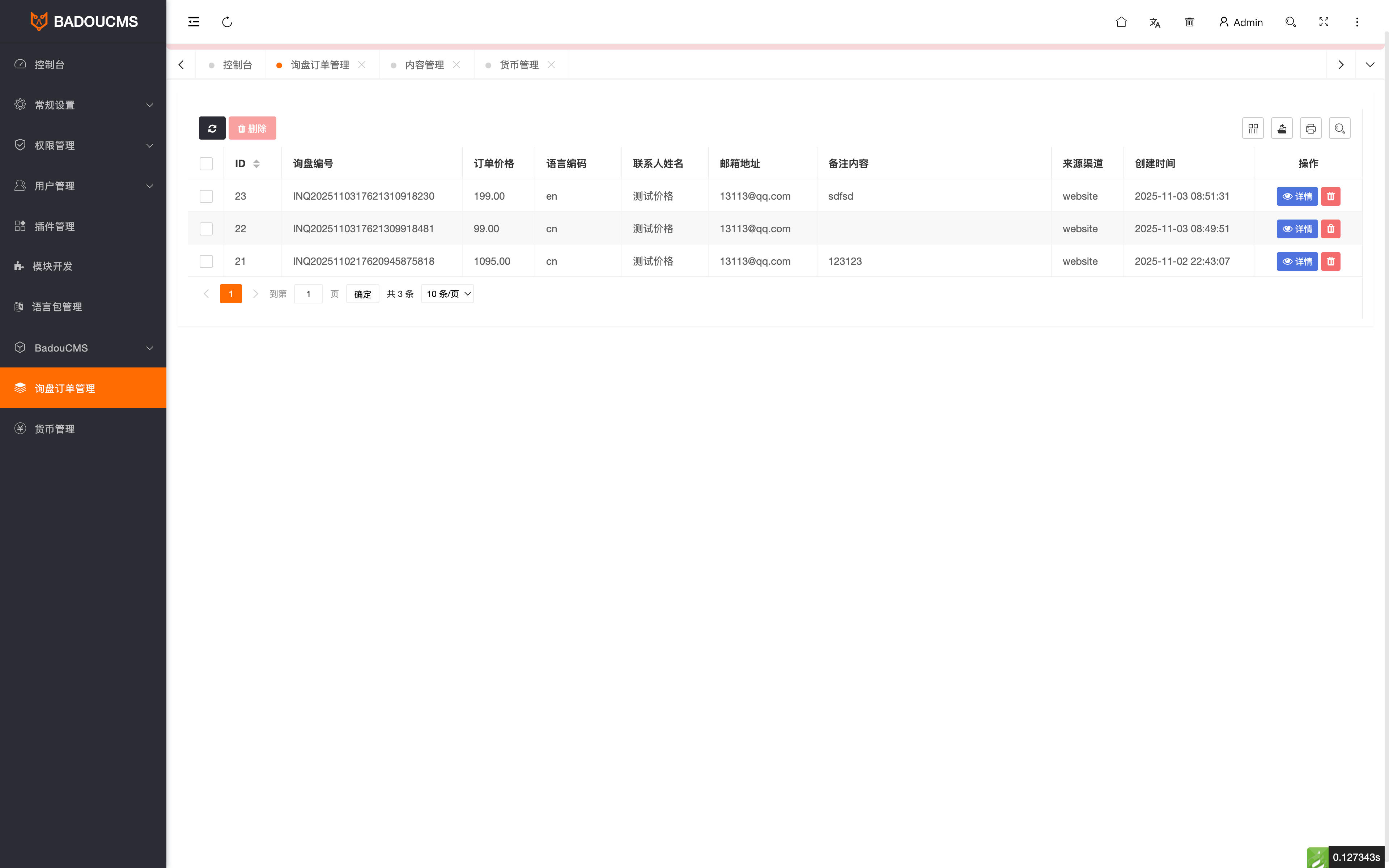
Task: Click the clear cache trash icon
Action: [x=1189, y=22]
